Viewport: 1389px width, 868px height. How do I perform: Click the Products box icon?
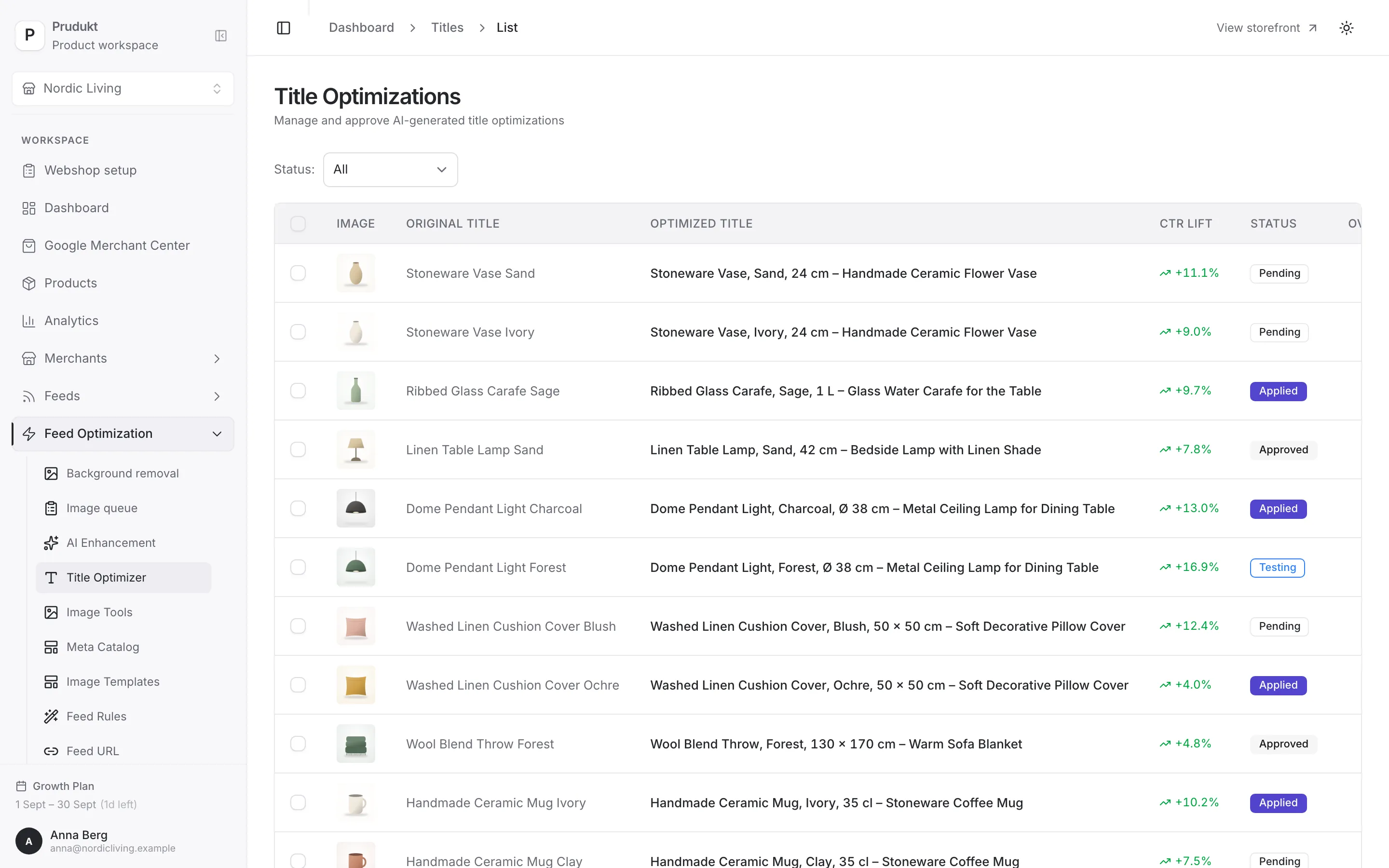[29, 283]
